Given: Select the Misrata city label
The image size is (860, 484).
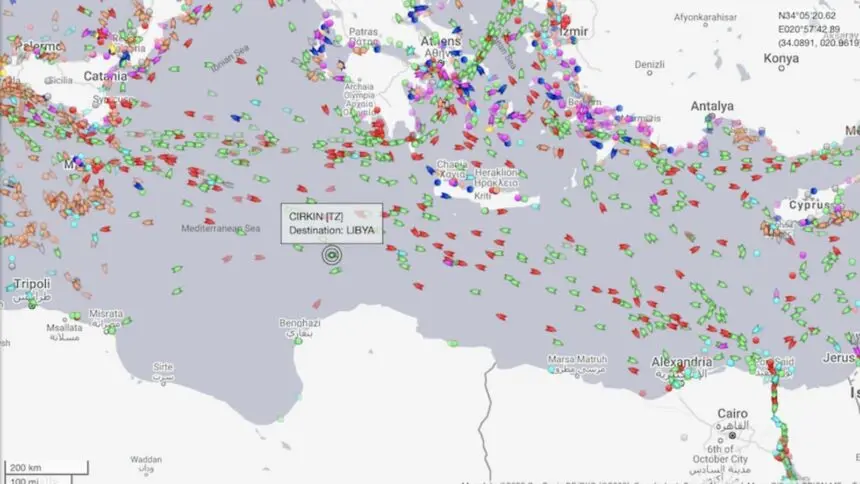Looking at the screenshot, I should [x=106, y=313].
